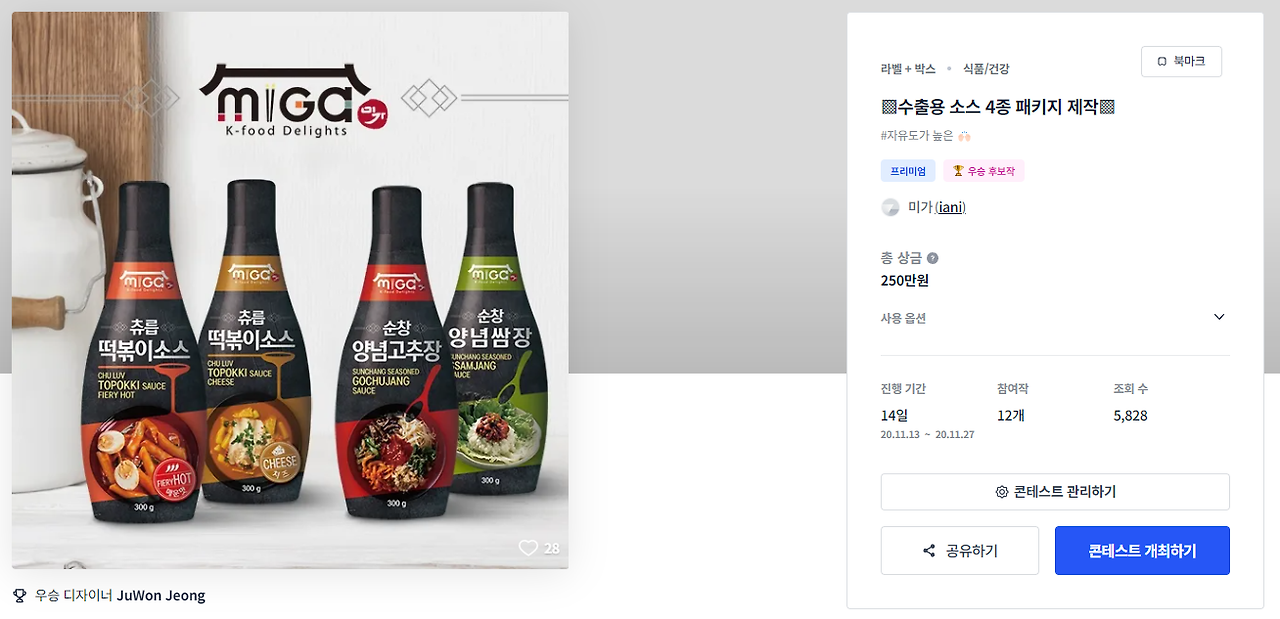Open 콘테스트 관리하기 with the gear icon
The height and width of the screenshot is (619, 1280).
pos(1055,492)
